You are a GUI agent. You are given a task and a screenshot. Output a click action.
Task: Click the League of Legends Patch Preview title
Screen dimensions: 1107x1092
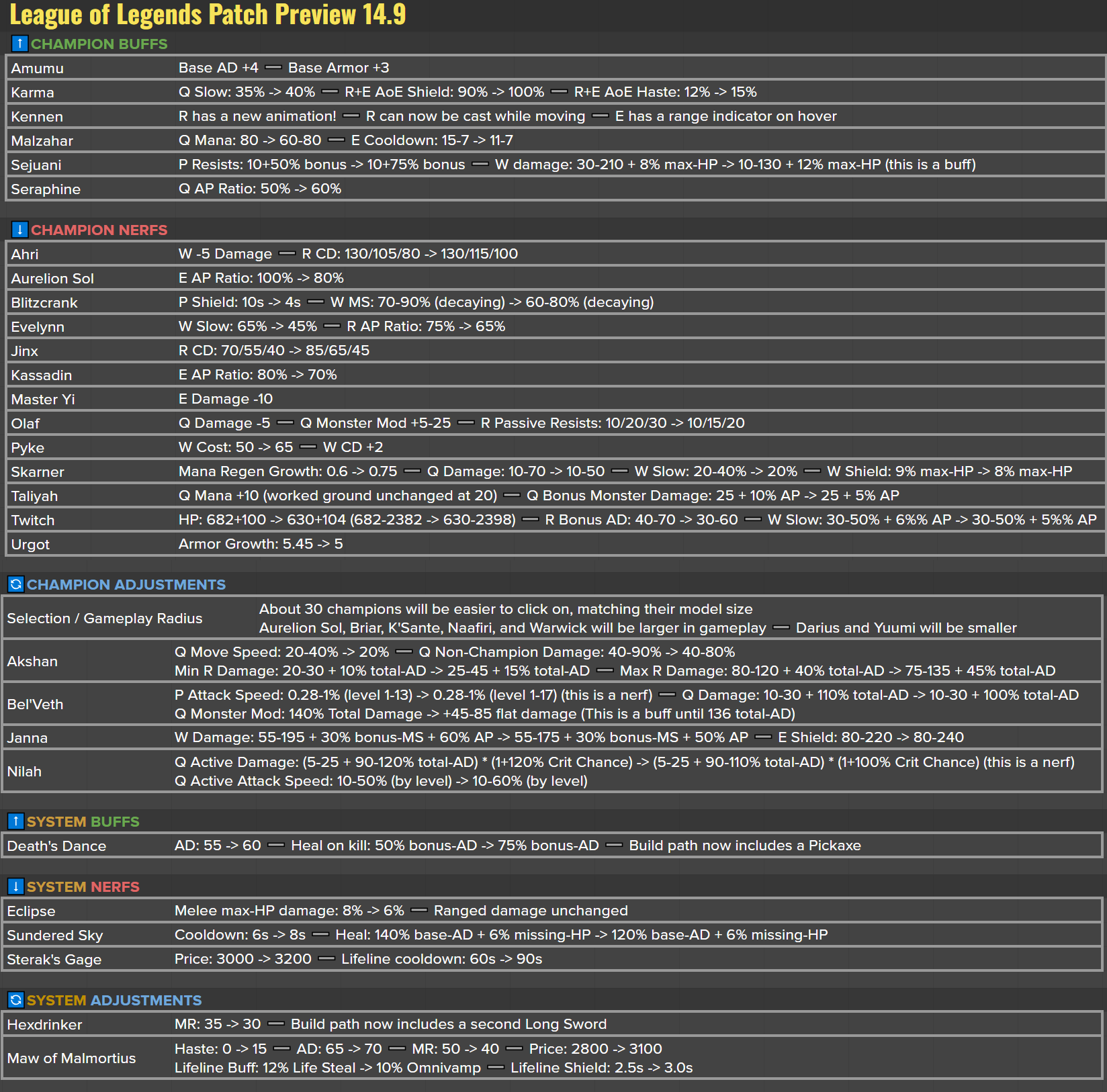point(208,15)
